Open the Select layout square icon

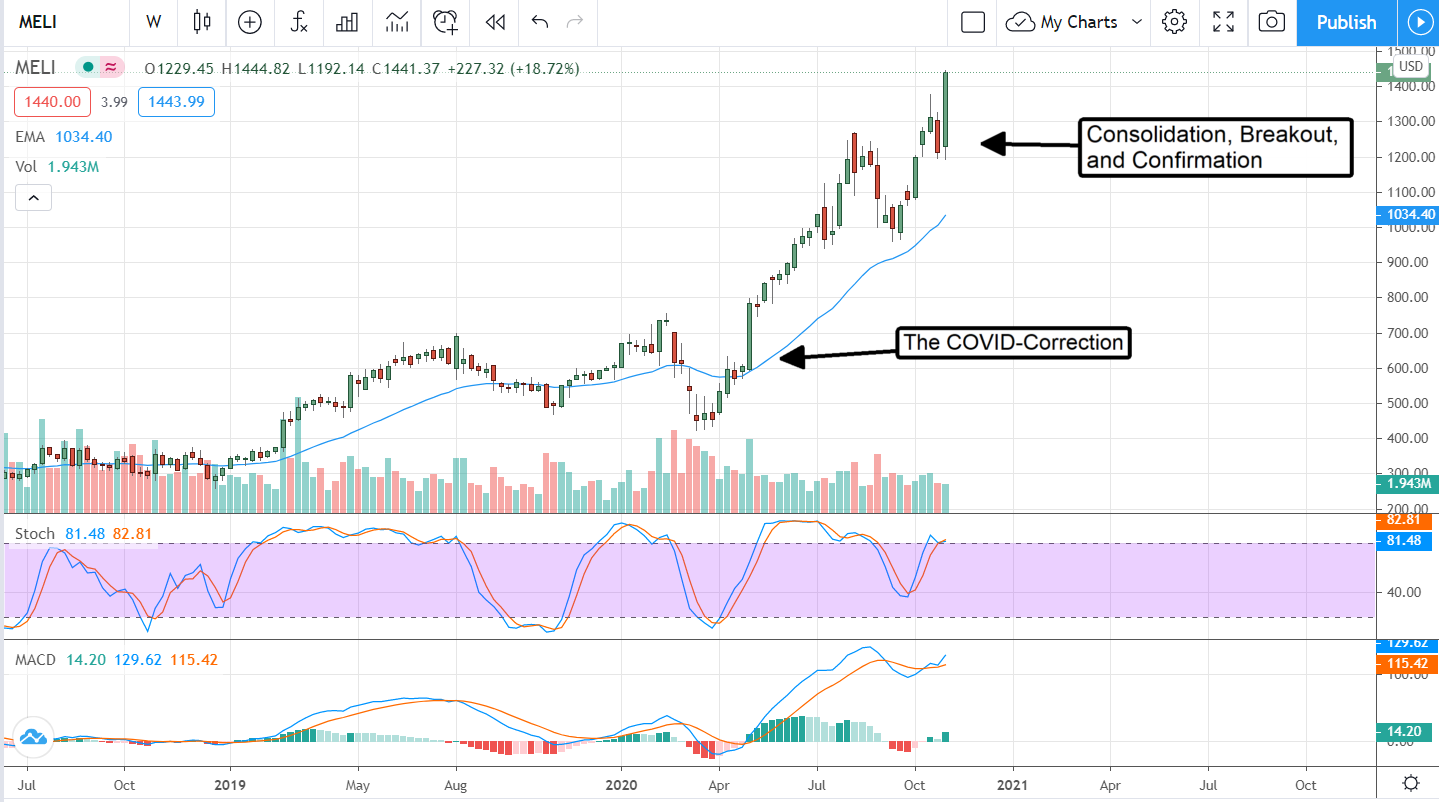click(x=973, y=22)
